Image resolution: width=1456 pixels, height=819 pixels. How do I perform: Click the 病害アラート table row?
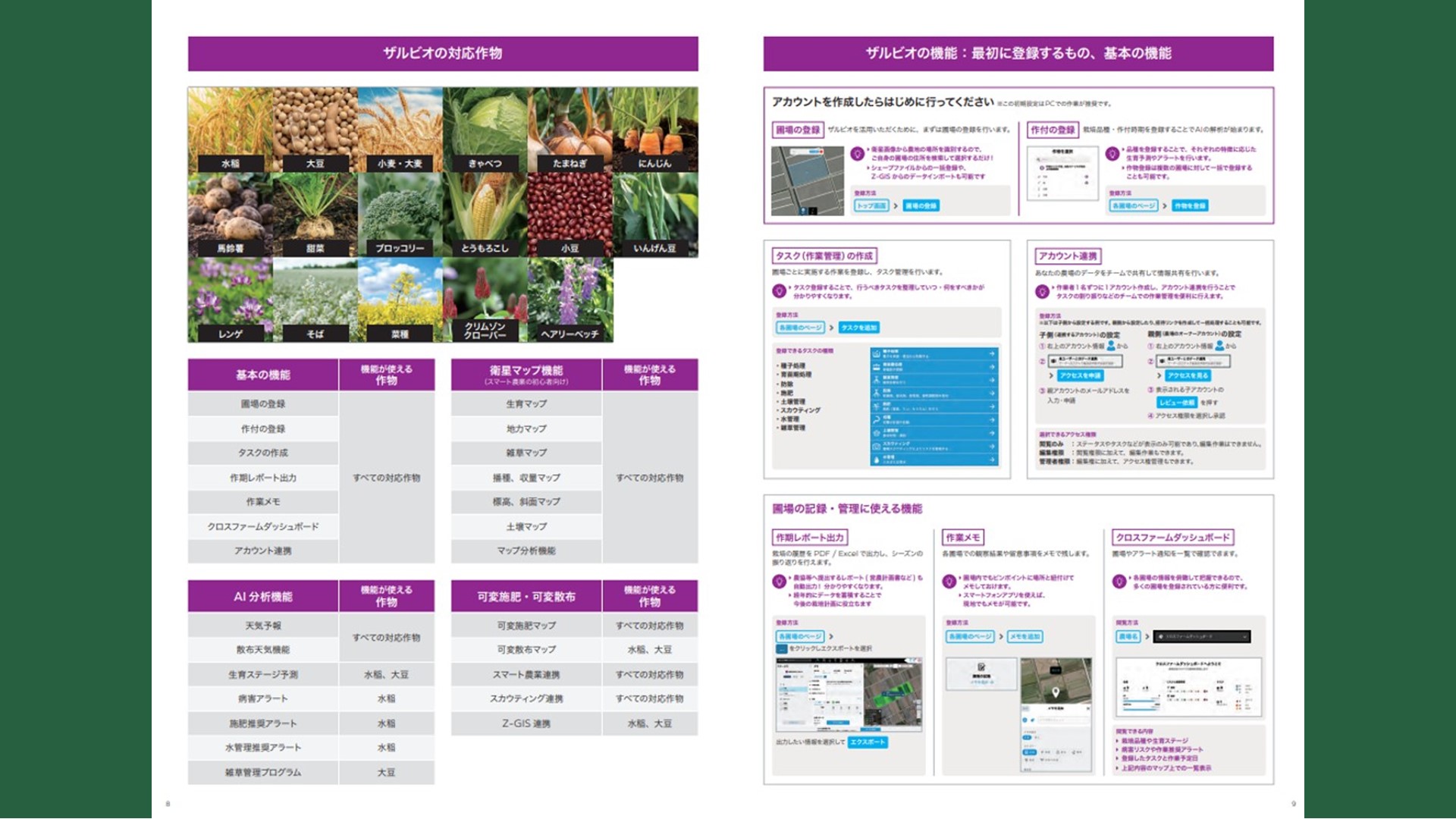[311, 698]
